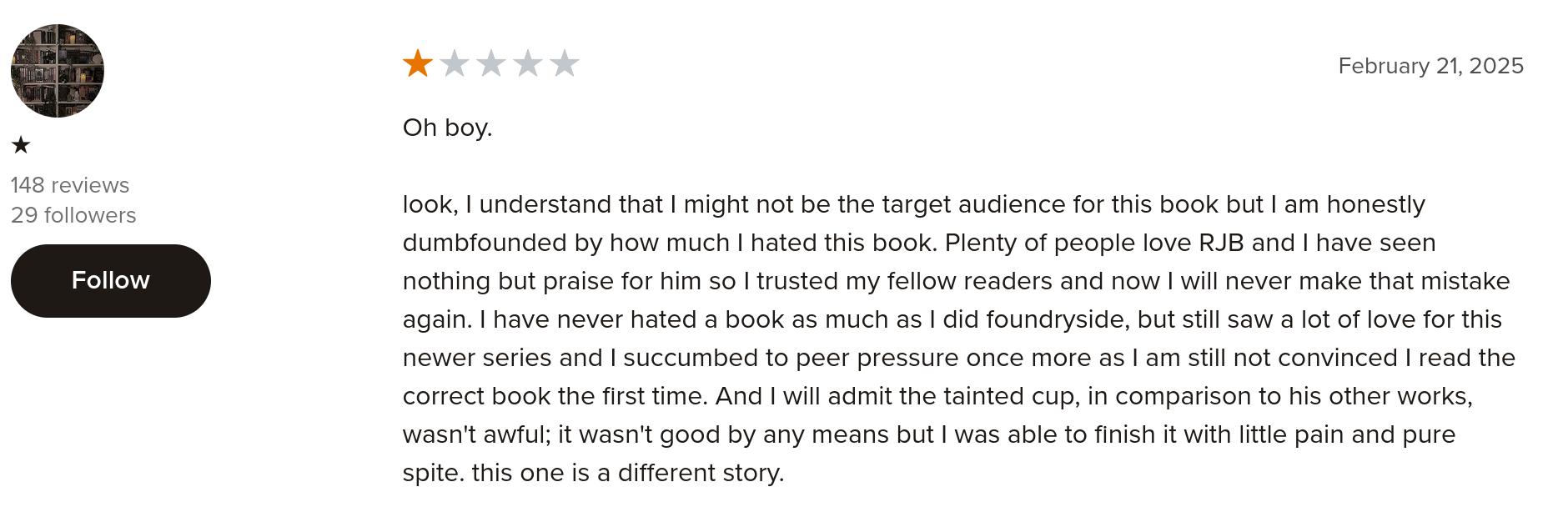Click the "RJB" initials in the review

pyautogui.click(x=1221, y=243)
